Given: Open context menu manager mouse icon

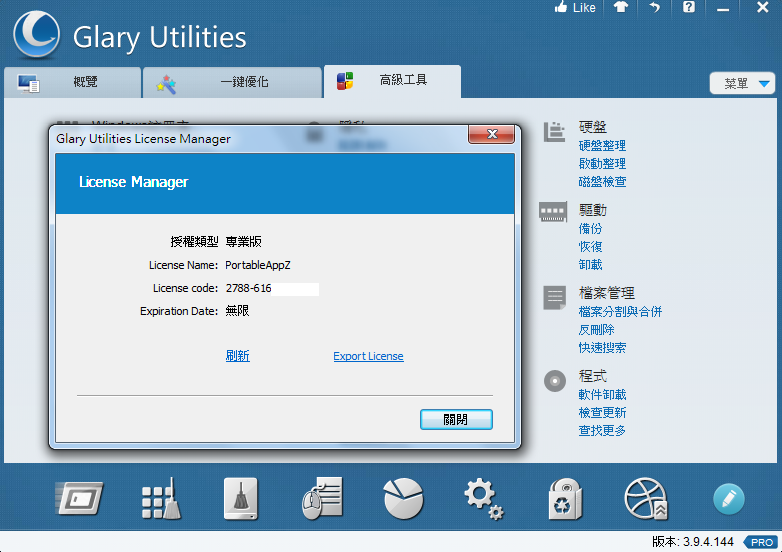Looking at the screenshot, I should [x=322, y=499].
